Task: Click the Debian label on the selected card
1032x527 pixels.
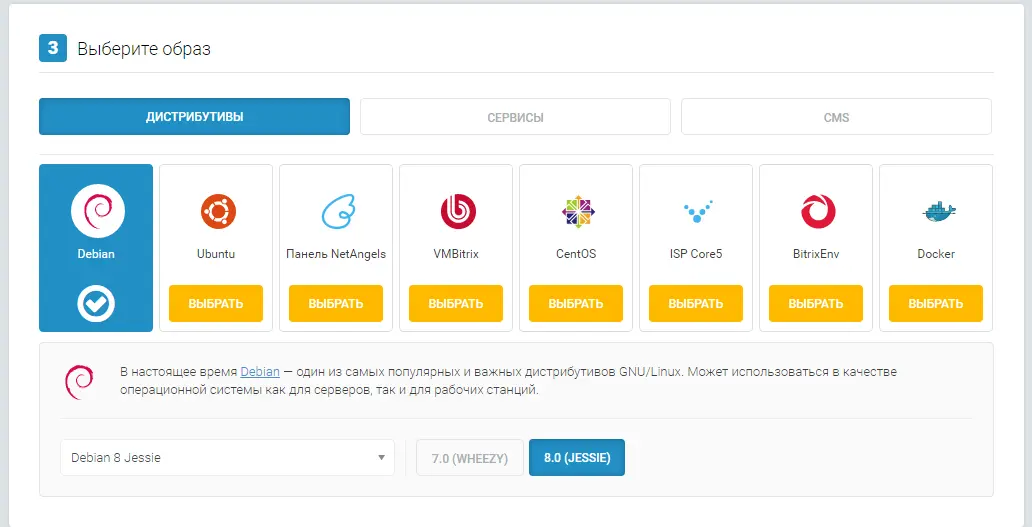Action: tap(96, 254)
